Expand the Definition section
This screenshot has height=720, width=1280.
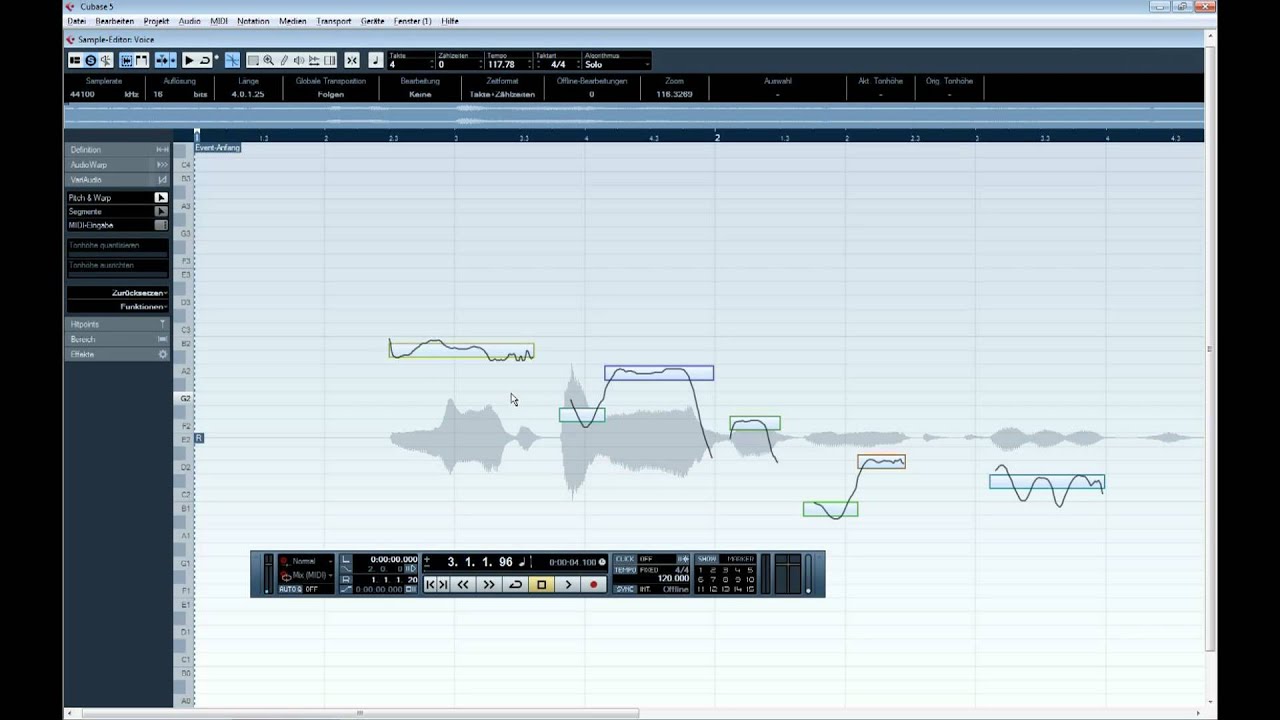coord(117,150)
